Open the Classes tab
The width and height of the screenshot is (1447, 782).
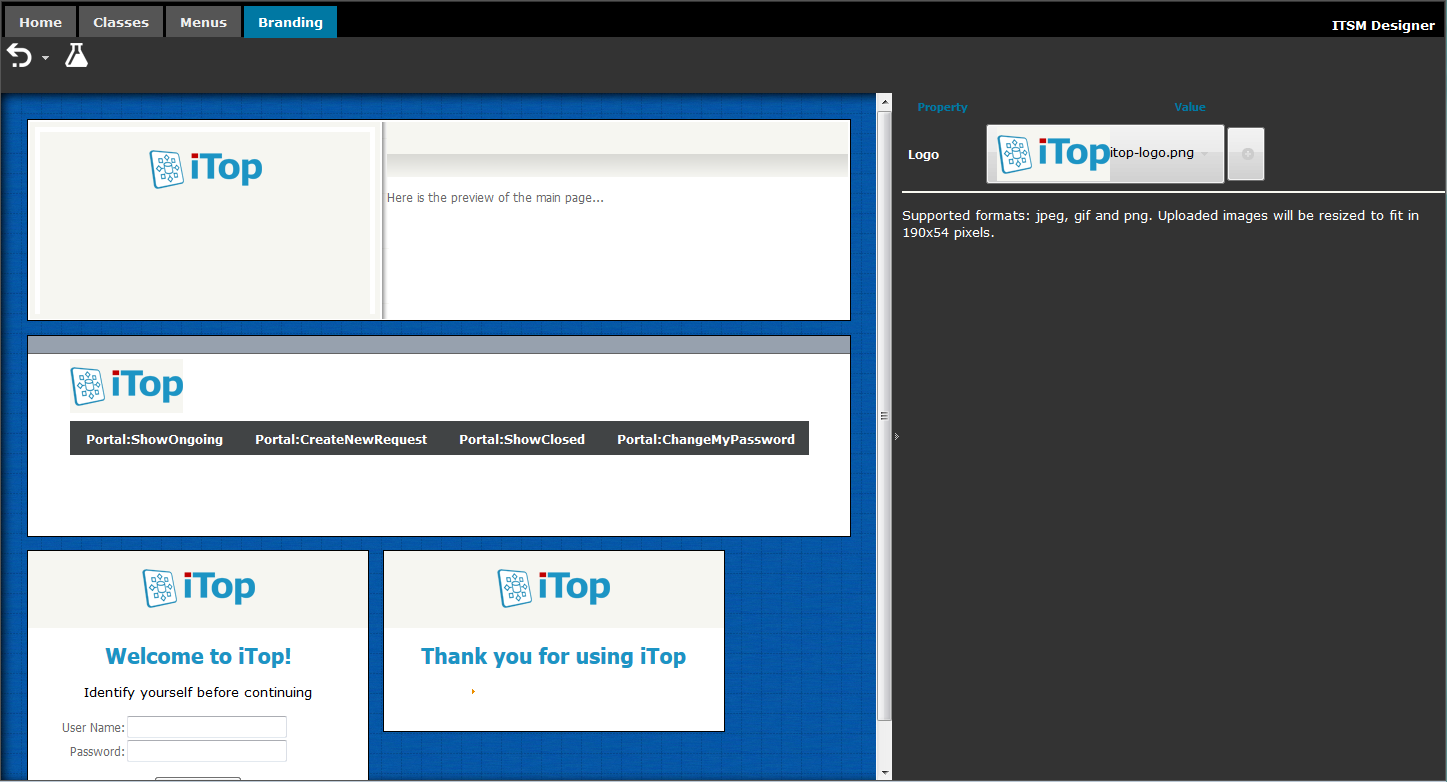[x=121, y=22]
